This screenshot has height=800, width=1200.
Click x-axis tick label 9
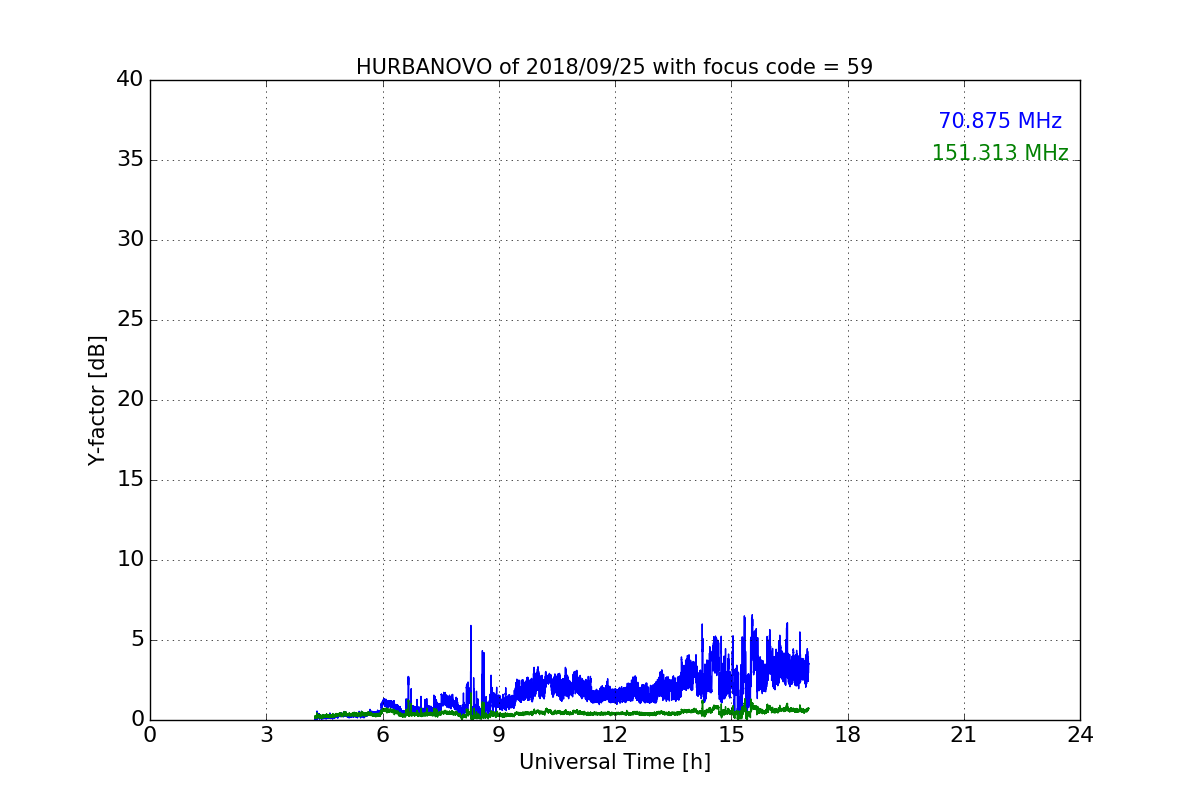click(499, 735)
